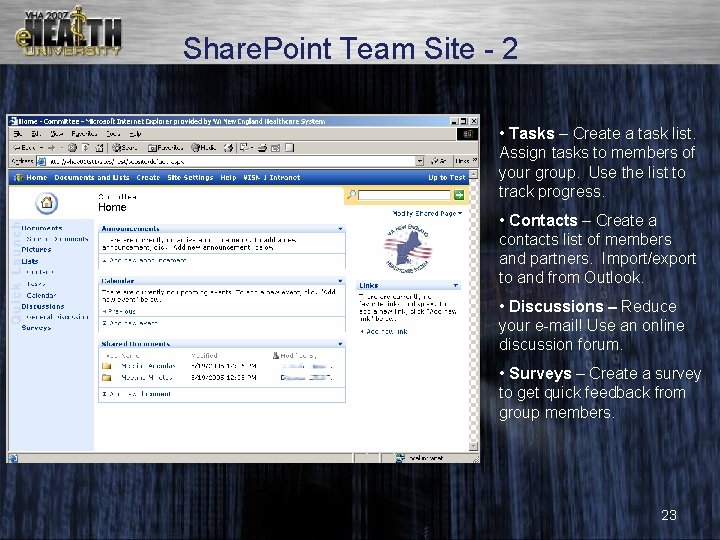Screen dimensions: 720x540
Task: Click Documents heading in Quick Launch
Action: (42, 228)
